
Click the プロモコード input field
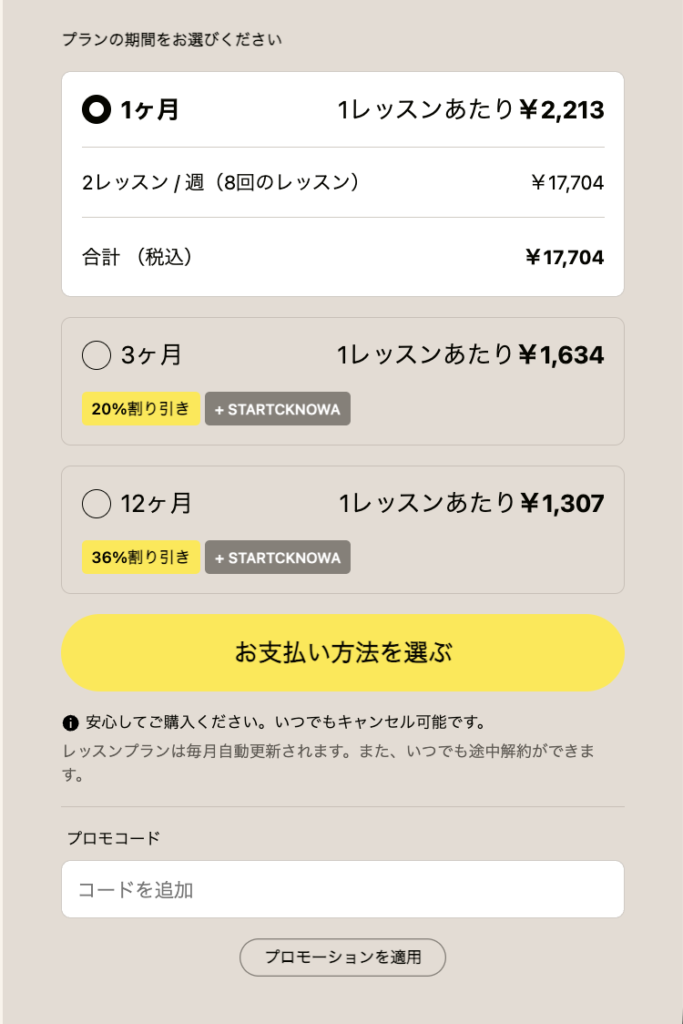(x=342, y=888)
